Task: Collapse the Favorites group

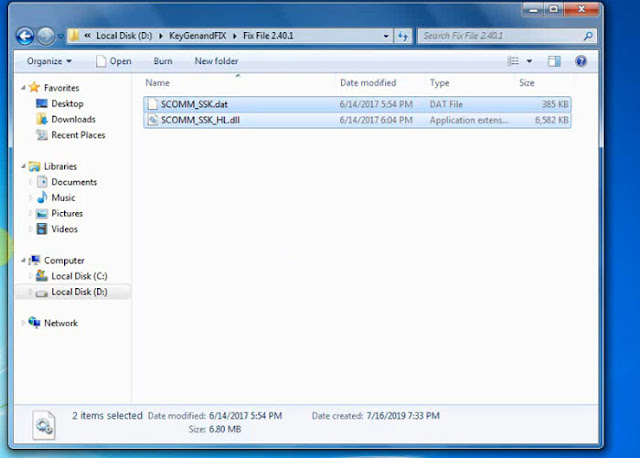Action: click(x=23, y=88)
